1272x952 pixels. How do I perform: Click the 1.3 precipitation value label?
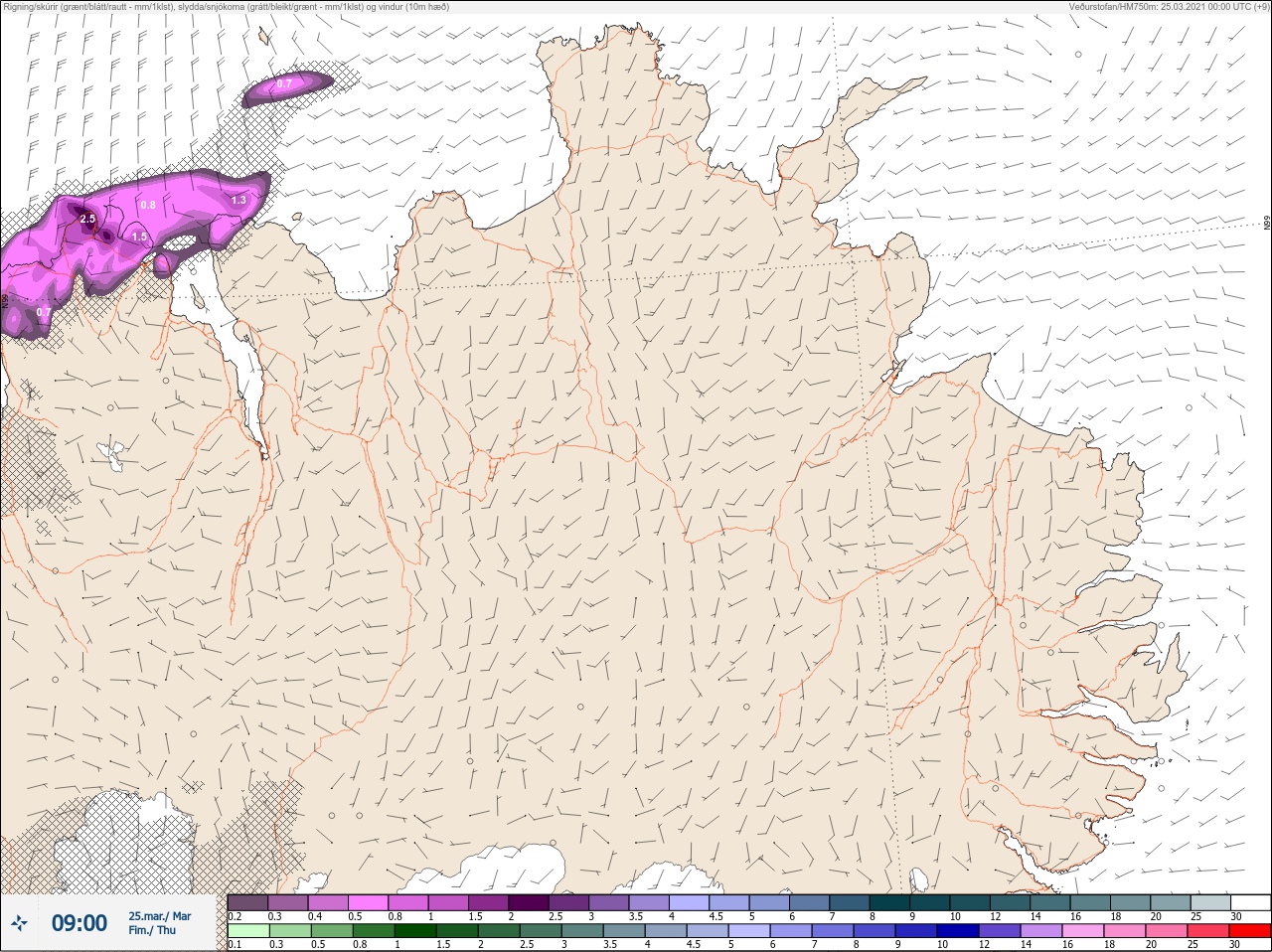pos(238,200)
